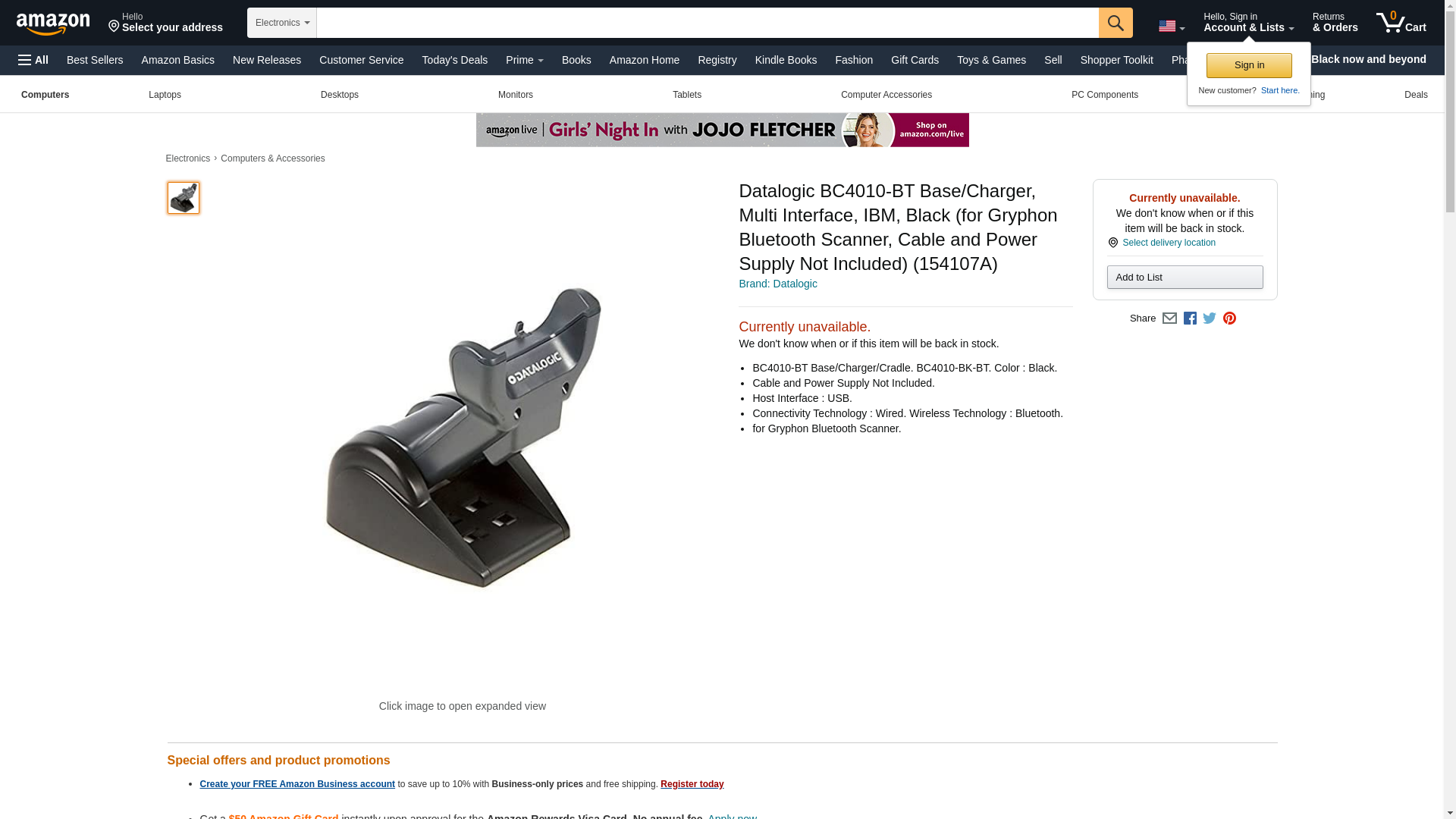Screen dimensions: 1456x819
Task: Expand the Prime menu
Action: point(524,60)
